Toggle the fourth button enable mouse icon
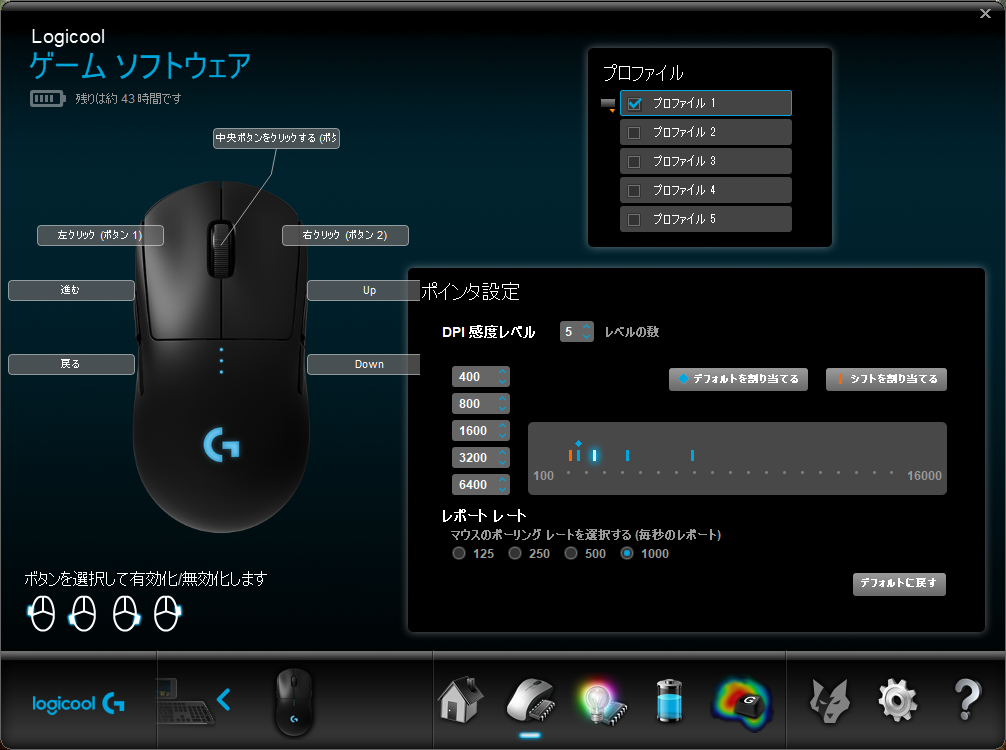 [x=167, y=613]
